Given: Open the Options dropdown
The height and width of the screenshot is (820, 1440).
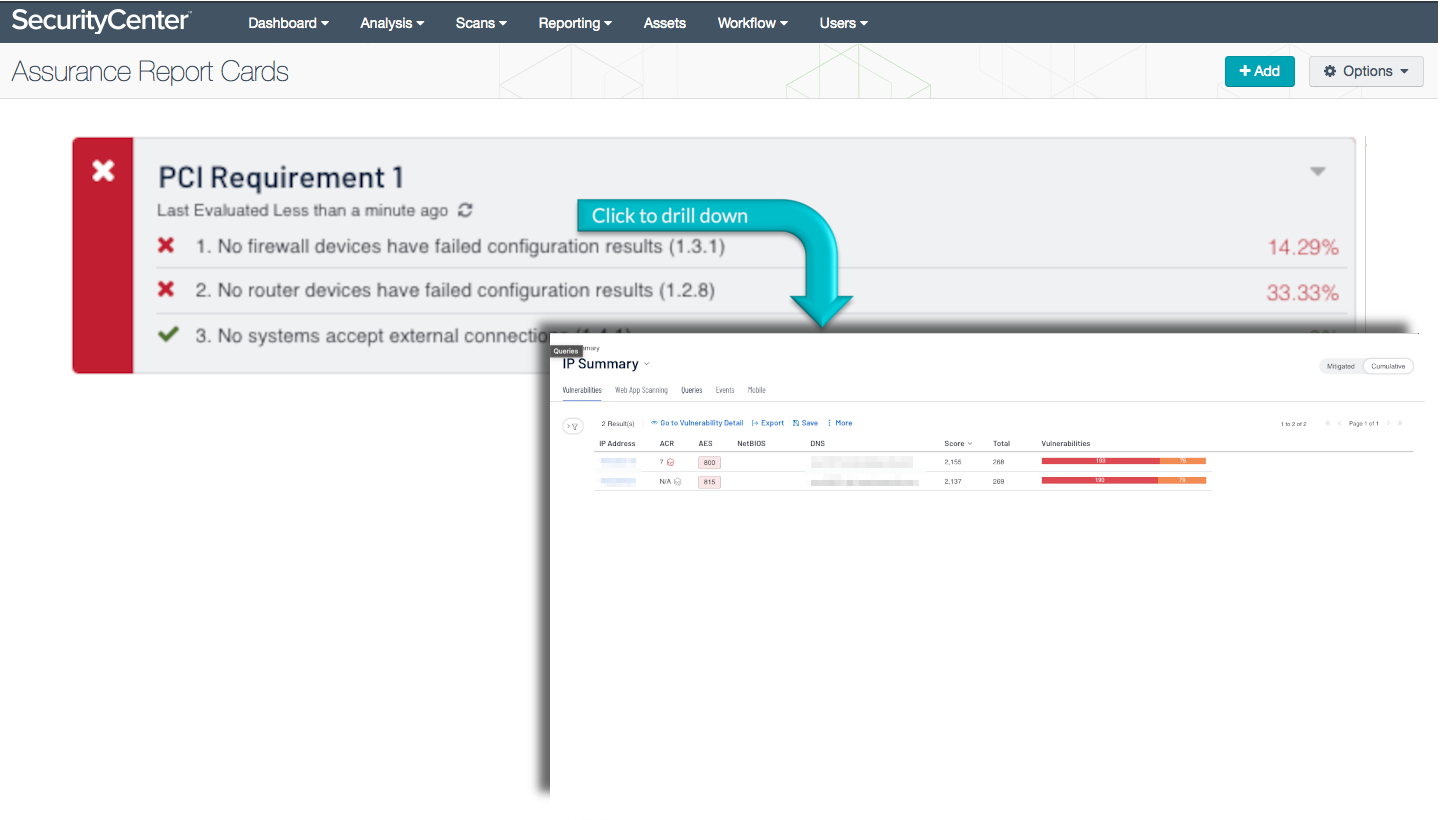Looking at the screenshot, I should coord(1366,71).
